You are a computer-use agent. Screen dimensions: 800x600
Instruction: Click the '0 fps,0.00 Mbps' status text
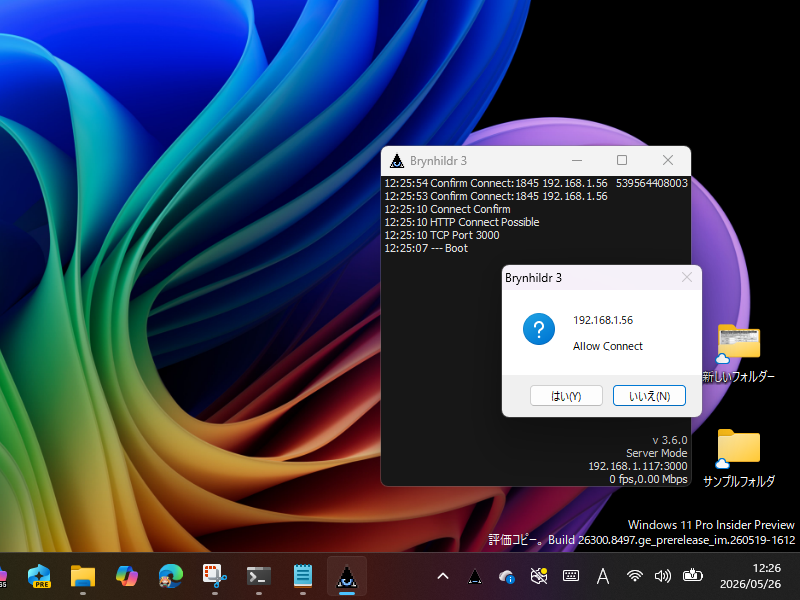click(648, 479)
